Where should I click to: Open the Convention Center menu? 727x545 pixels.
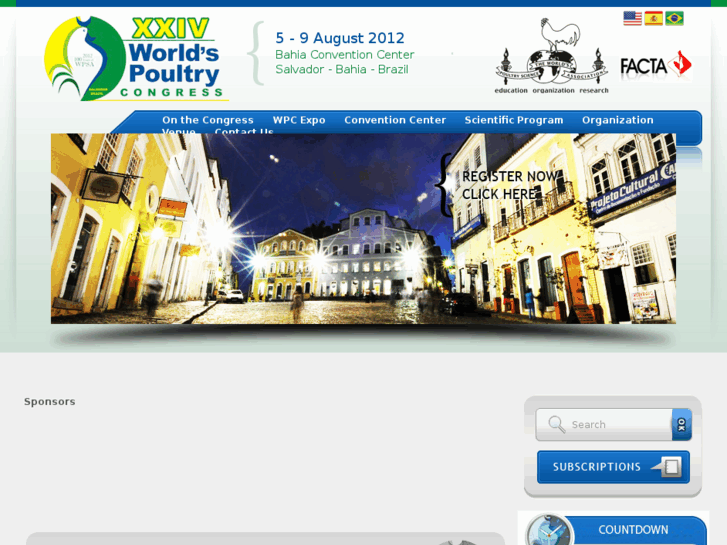click(395, 120)
